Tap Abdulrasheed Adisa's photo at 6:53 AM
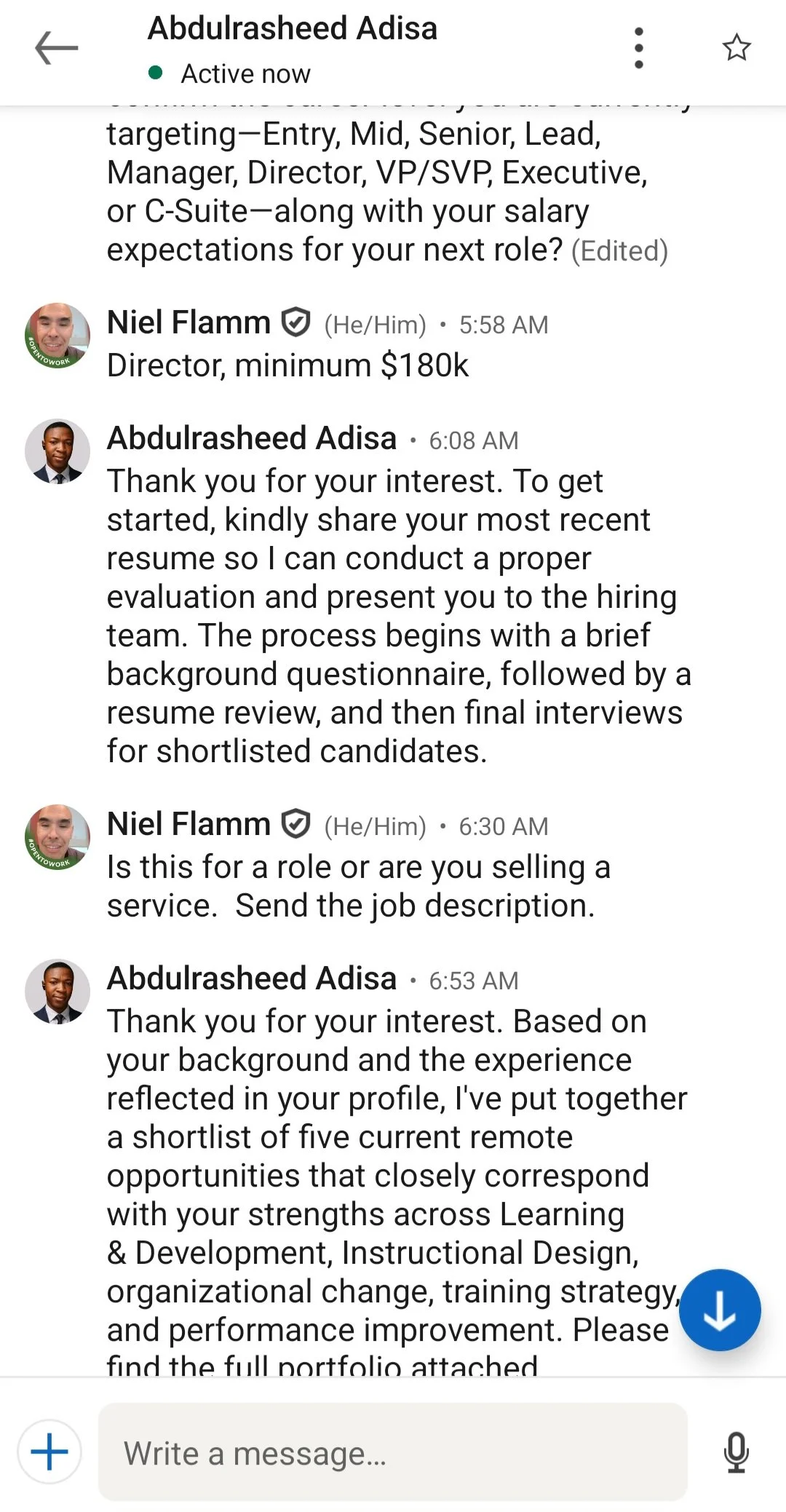786x1512 pixels. point(57,991)
